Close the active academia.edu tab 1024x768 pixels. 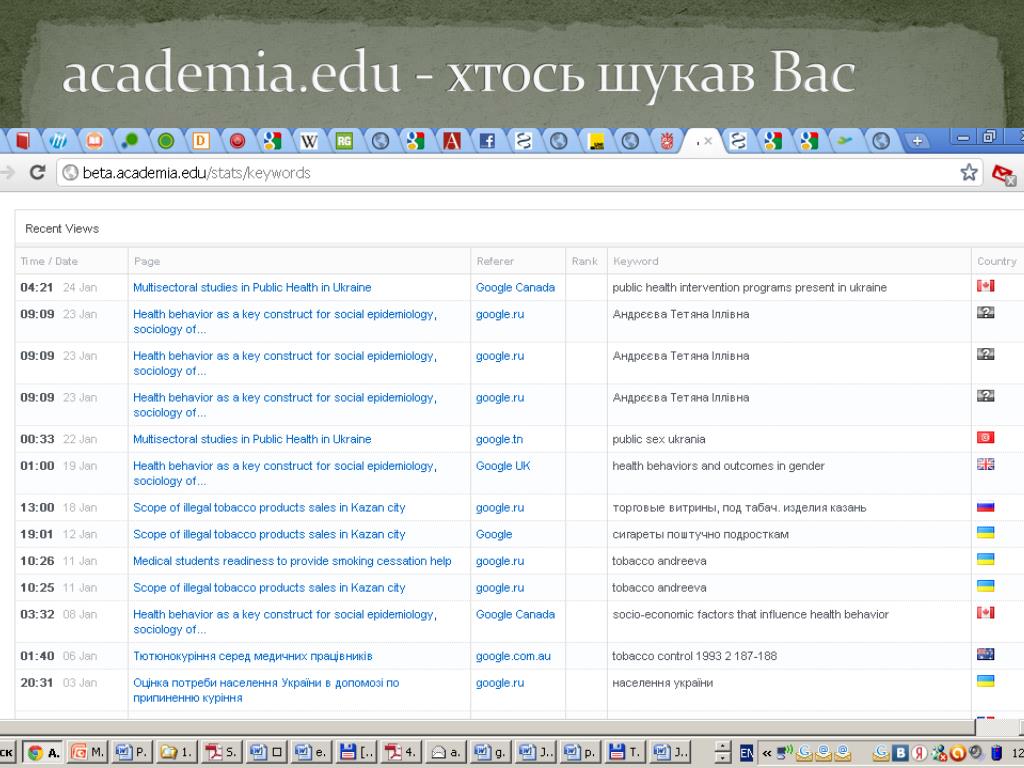(709, 141)
